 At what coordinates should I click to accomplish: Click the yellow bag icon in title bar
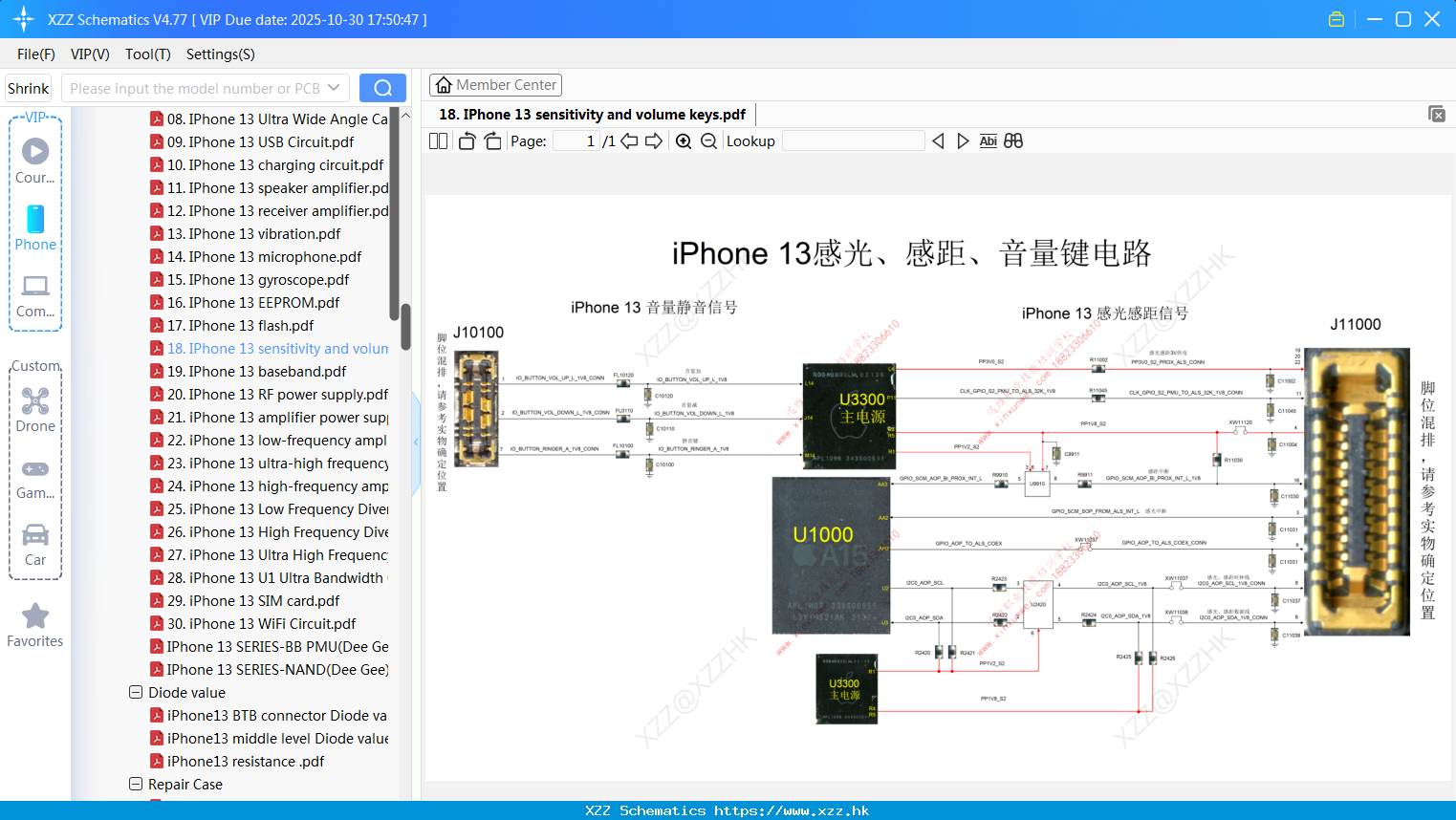pos(1336,19)
